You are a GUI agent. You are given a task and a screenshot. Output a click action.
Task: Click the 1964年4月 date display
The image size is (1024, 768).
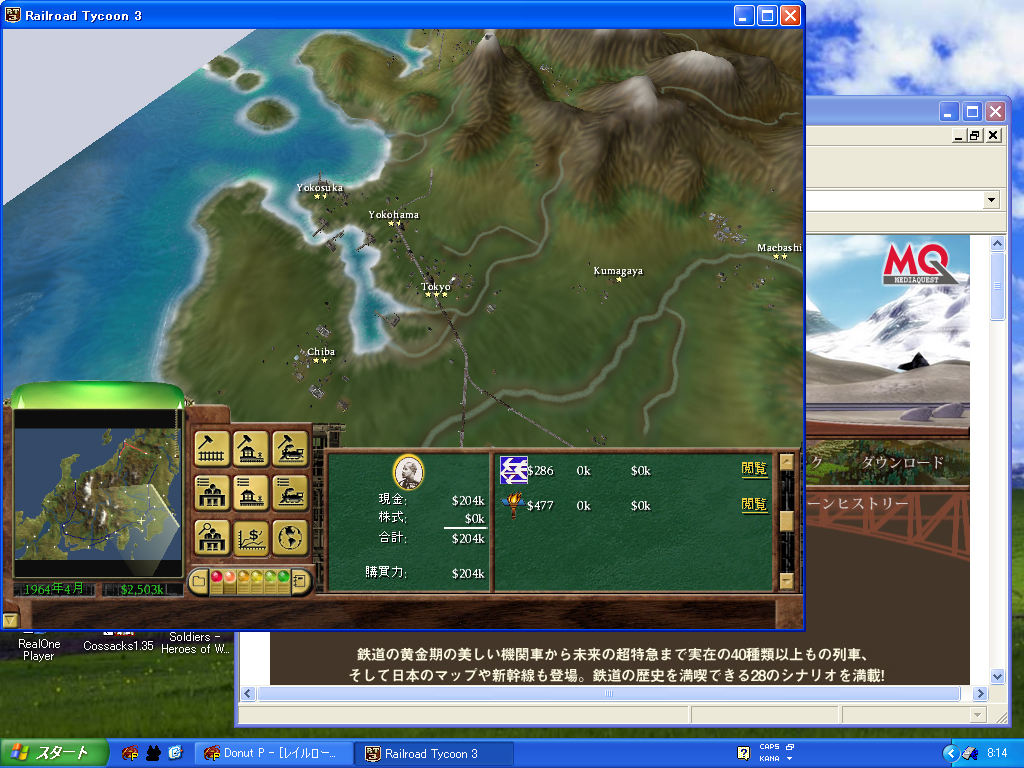pos(54,588)
